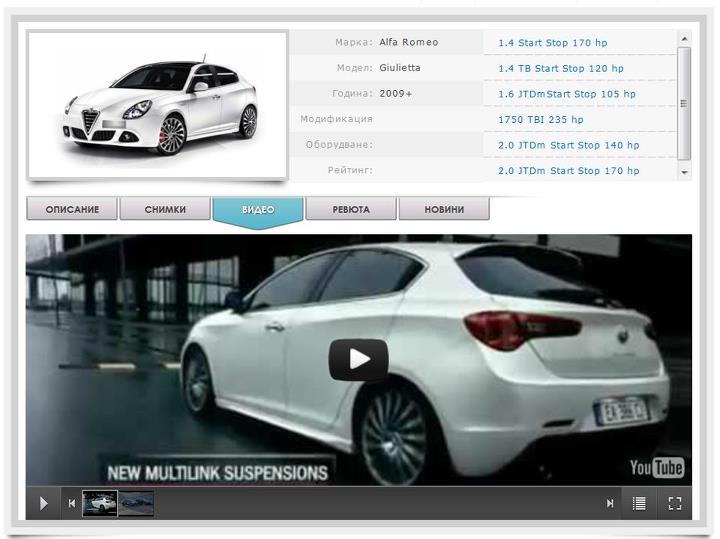
Task: Open modification 1.4 Start Stop 170 hp
Action: point(552,43)
